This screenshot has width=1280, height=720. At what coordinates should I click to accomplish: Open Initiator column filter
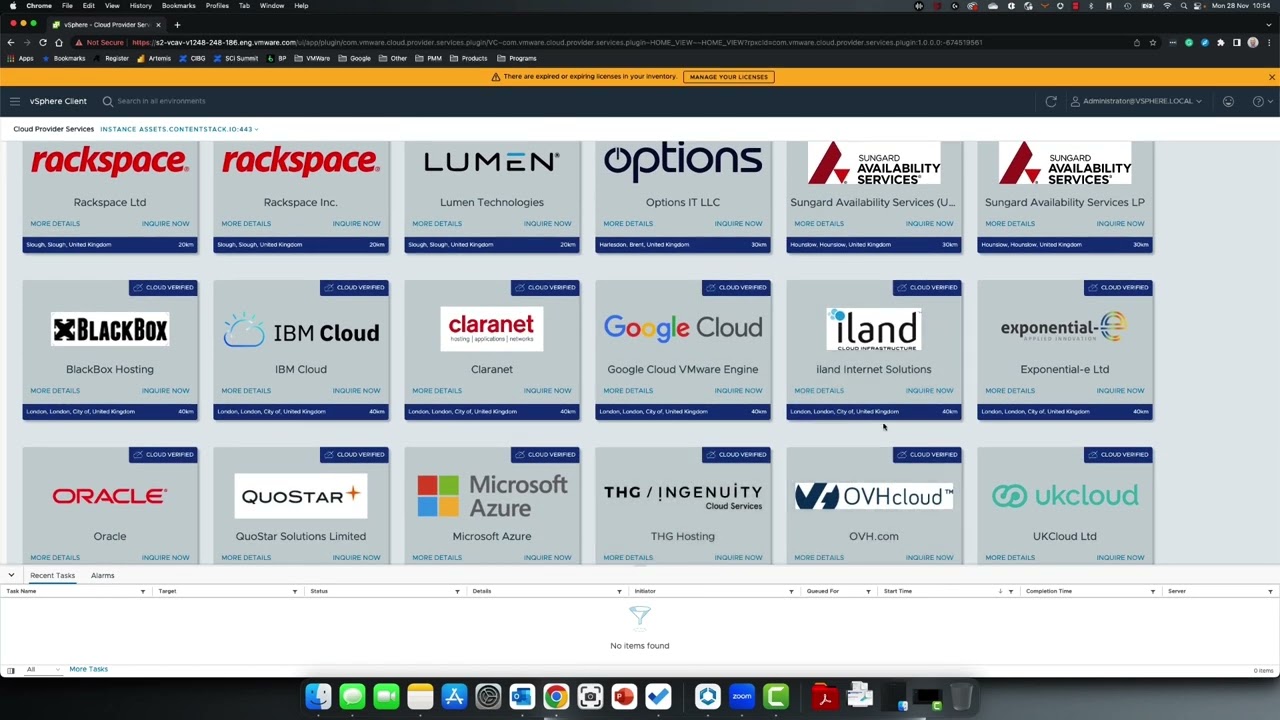[790, 591]
